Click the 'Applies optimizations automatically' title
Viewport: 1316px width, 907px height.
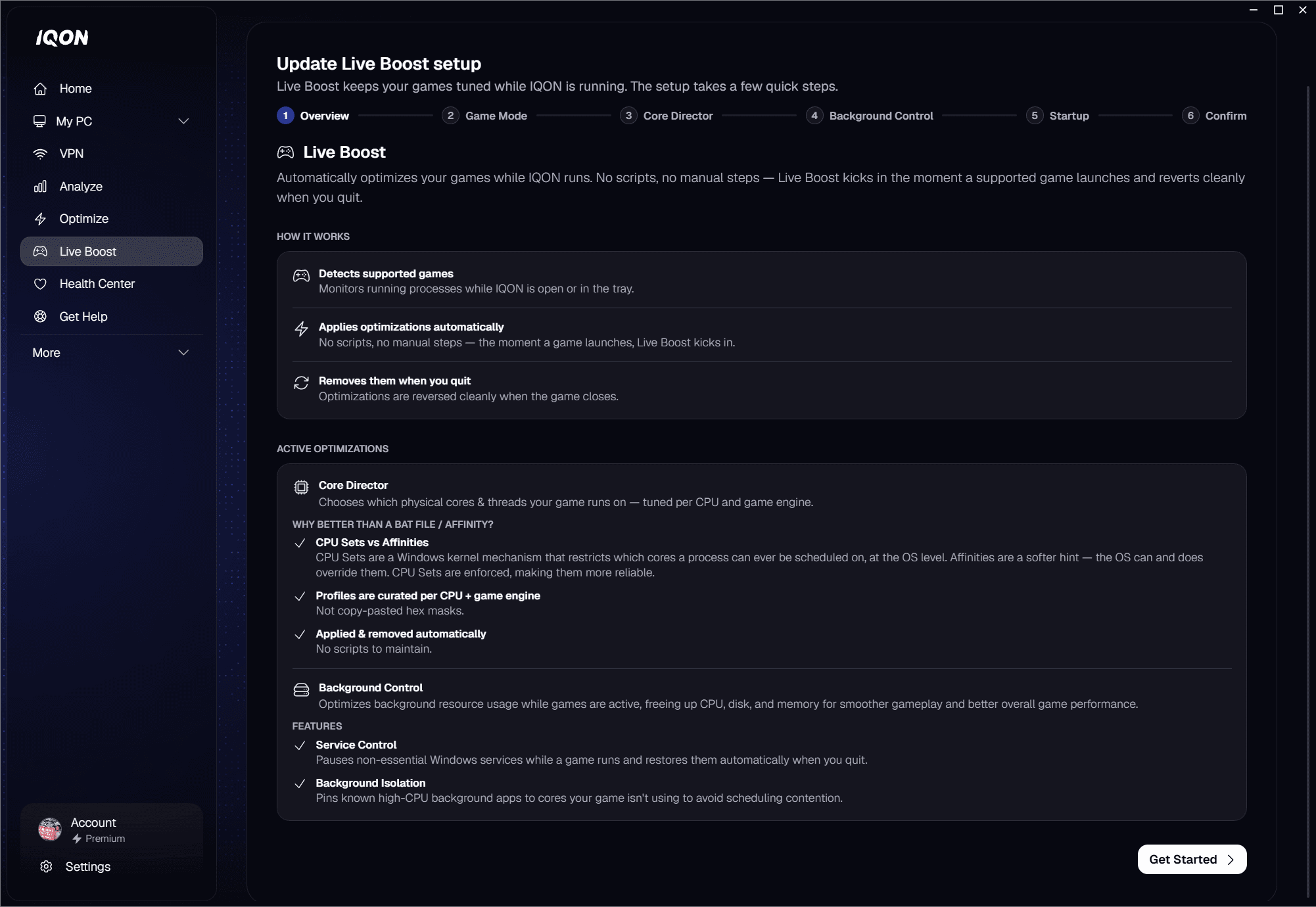411,327
